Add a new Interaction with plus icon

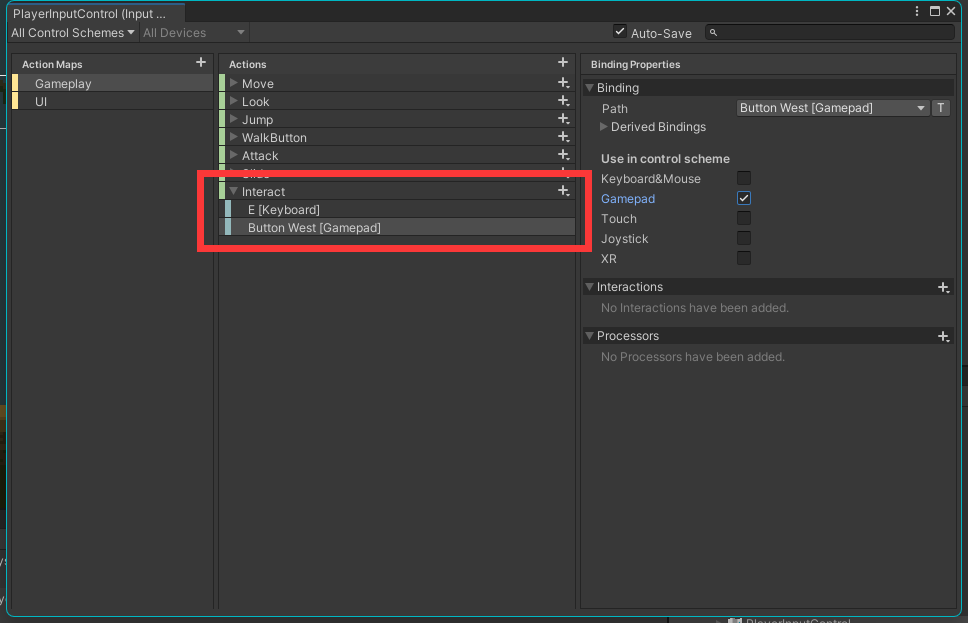(943, 287)
